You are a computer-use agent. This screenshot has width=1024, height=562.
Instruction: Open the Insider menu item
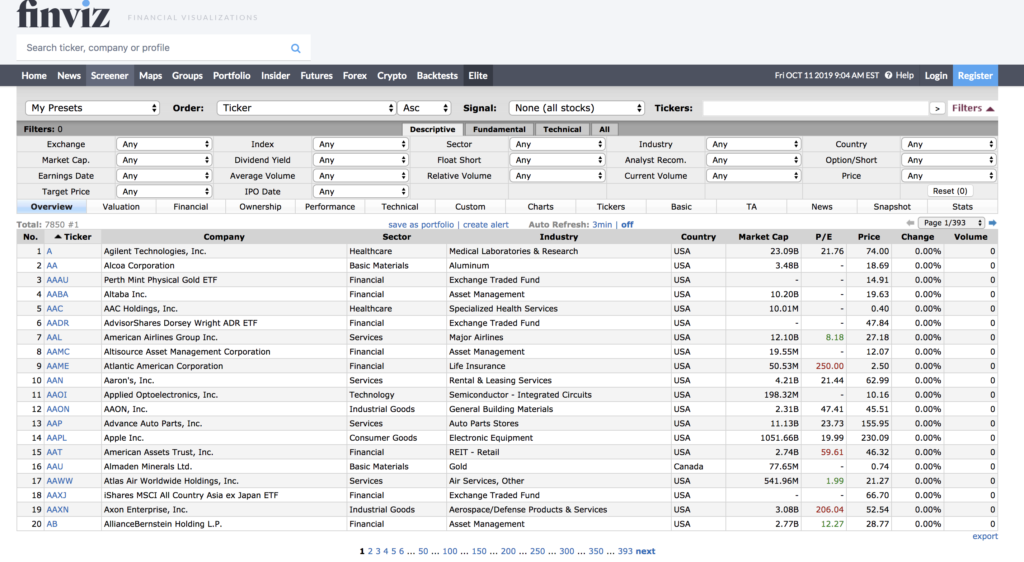(275, 76)
